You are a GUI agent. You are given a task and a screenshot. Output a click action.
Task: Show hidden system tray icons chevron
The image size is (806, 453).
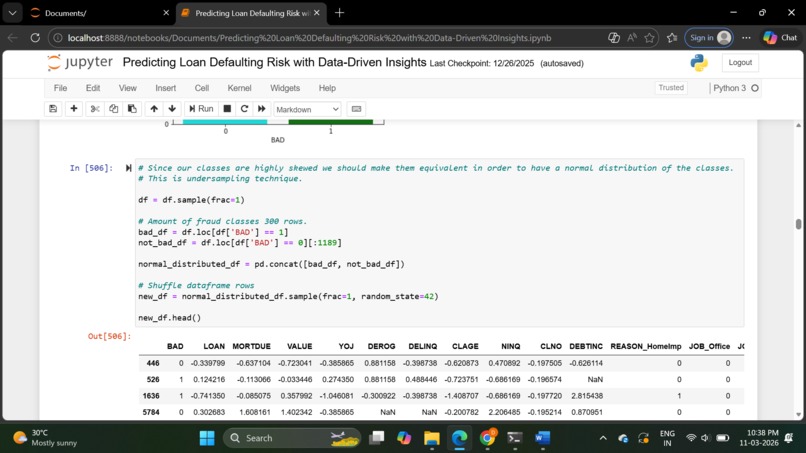[603, 438]
